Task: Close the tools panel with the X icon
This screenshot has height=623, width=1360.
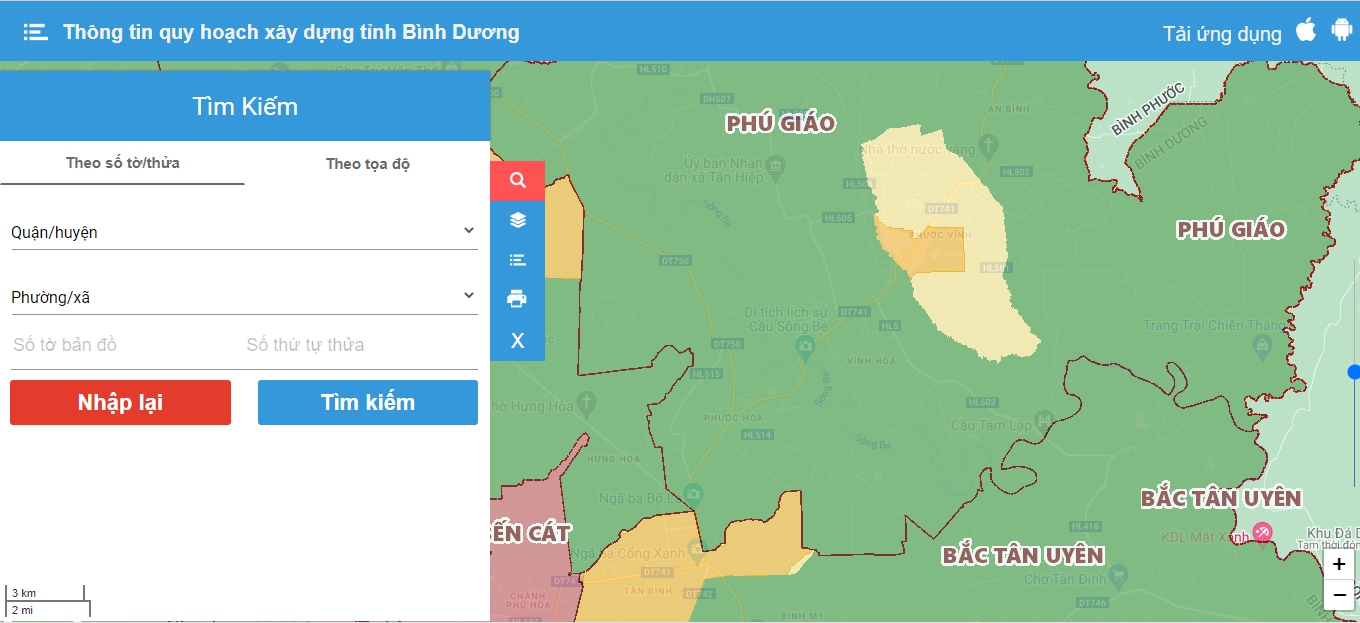Action: click(x=517, y=340)
